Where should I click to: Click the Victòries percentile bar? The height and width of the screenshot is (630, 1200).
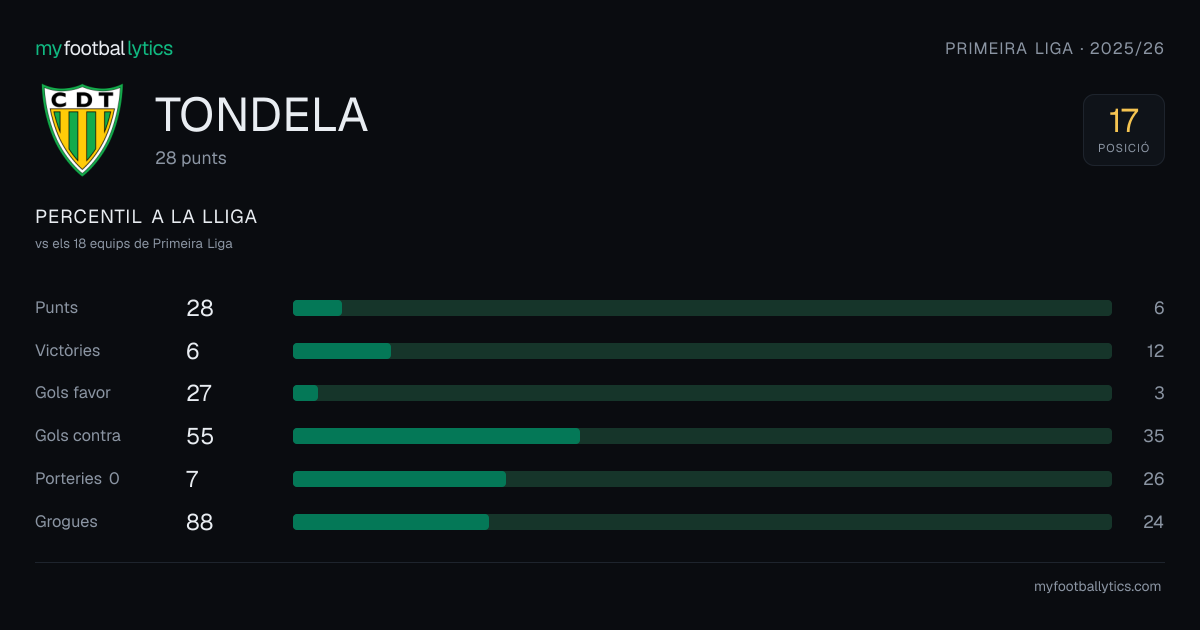tap(702, 351)
